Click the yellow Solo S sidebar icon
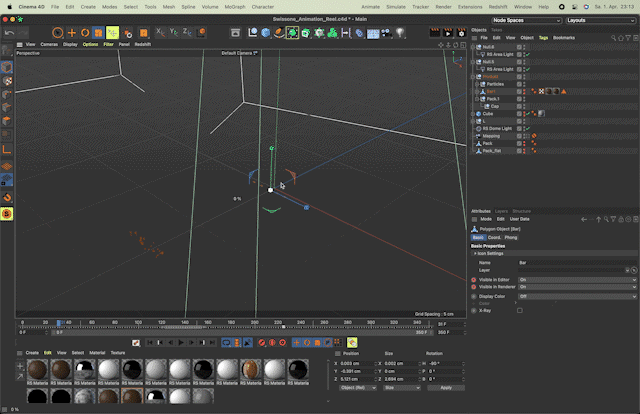The width and height of the screenshot is (640, 414). point(7,214)
